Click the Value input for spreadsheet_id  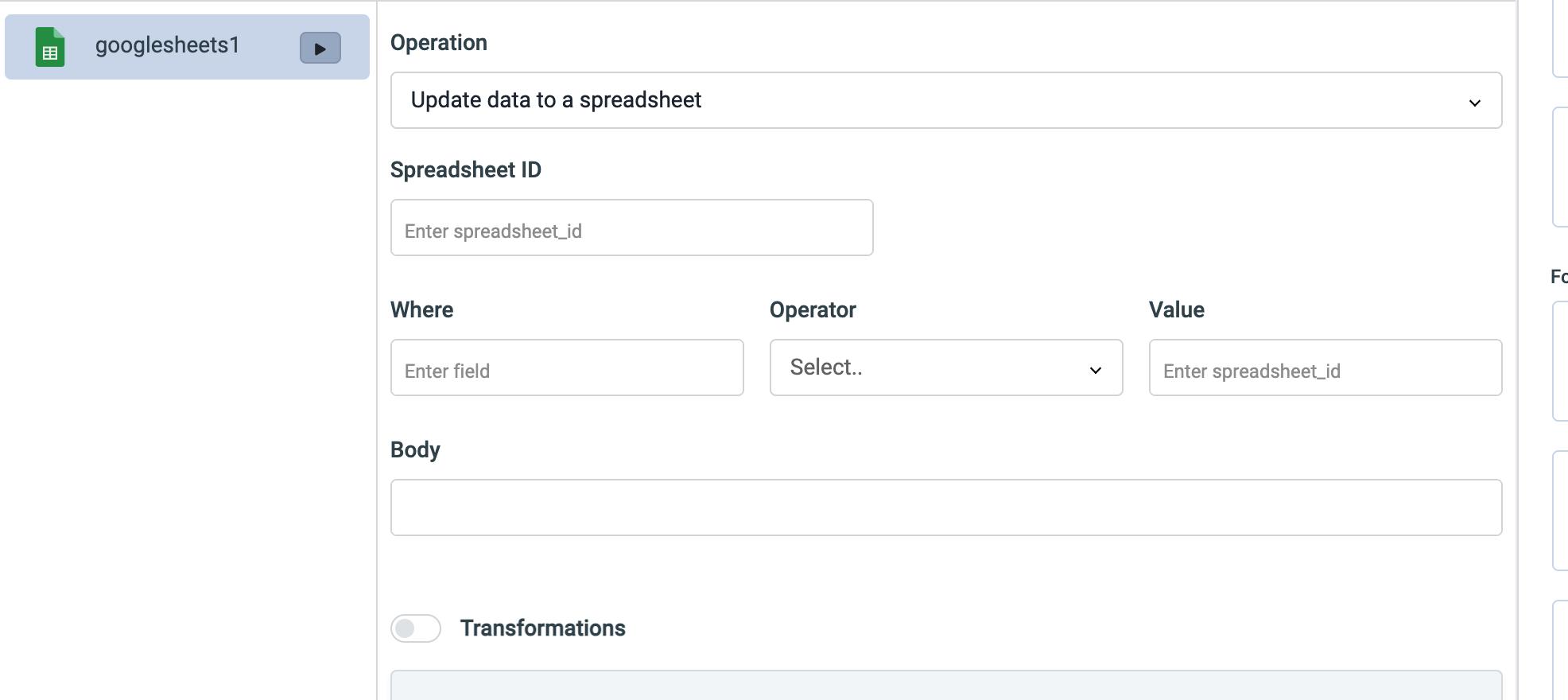[1324, 367]
